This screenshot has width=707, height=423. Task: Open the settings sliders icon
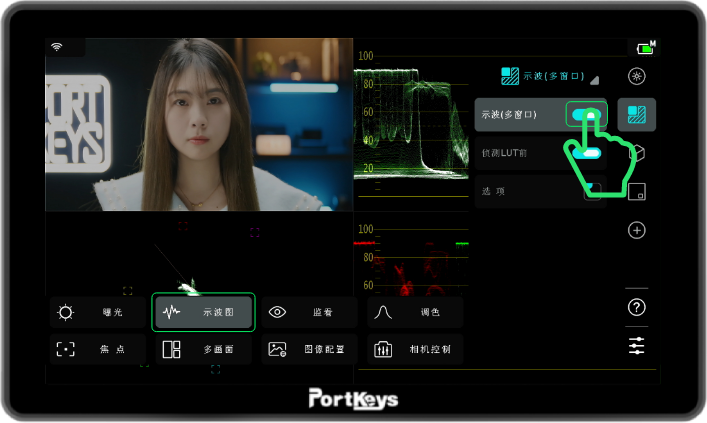637,346
